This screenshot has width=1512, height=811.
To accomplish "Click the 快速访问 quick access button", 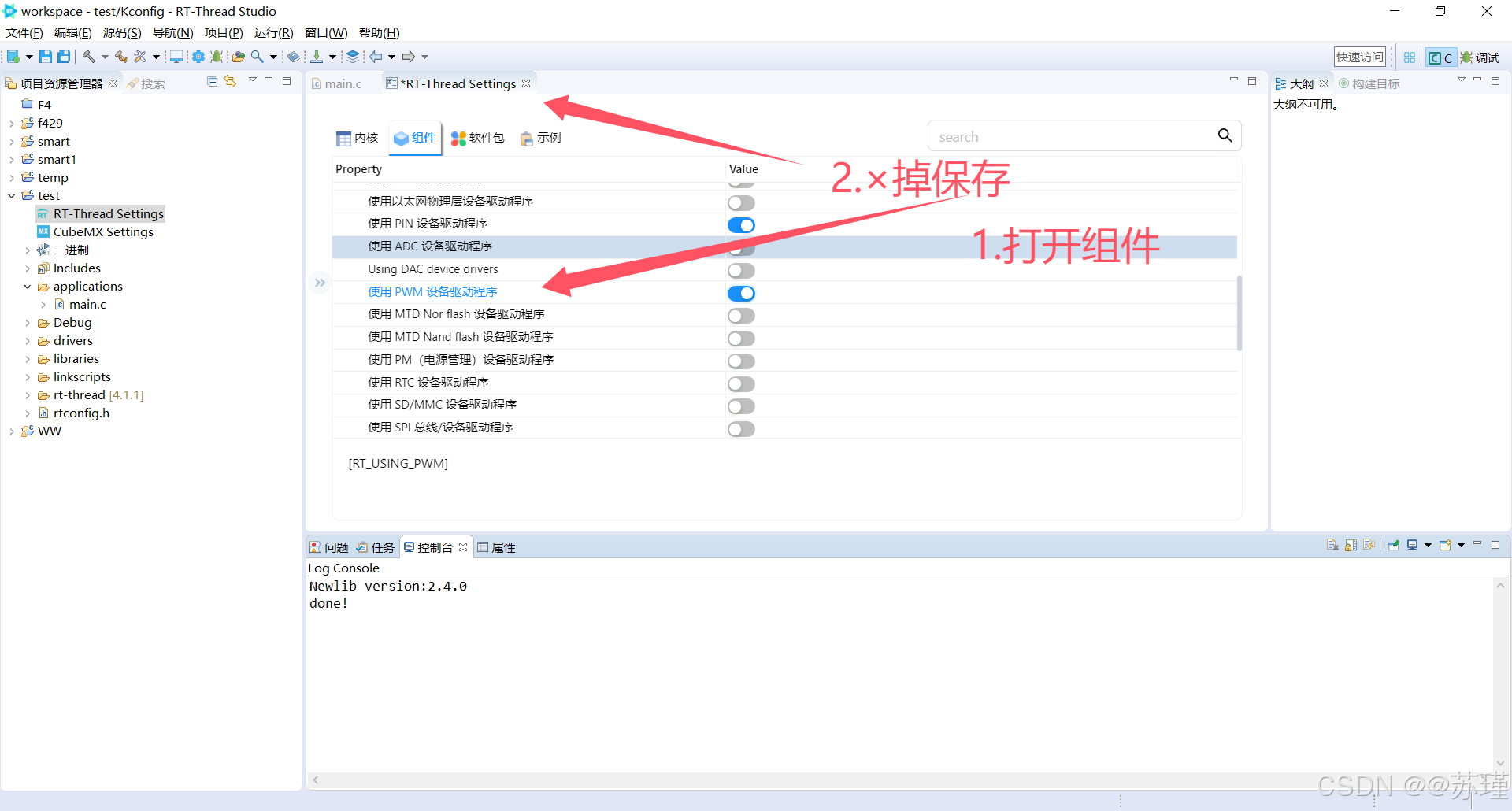I will (1359, 57).
